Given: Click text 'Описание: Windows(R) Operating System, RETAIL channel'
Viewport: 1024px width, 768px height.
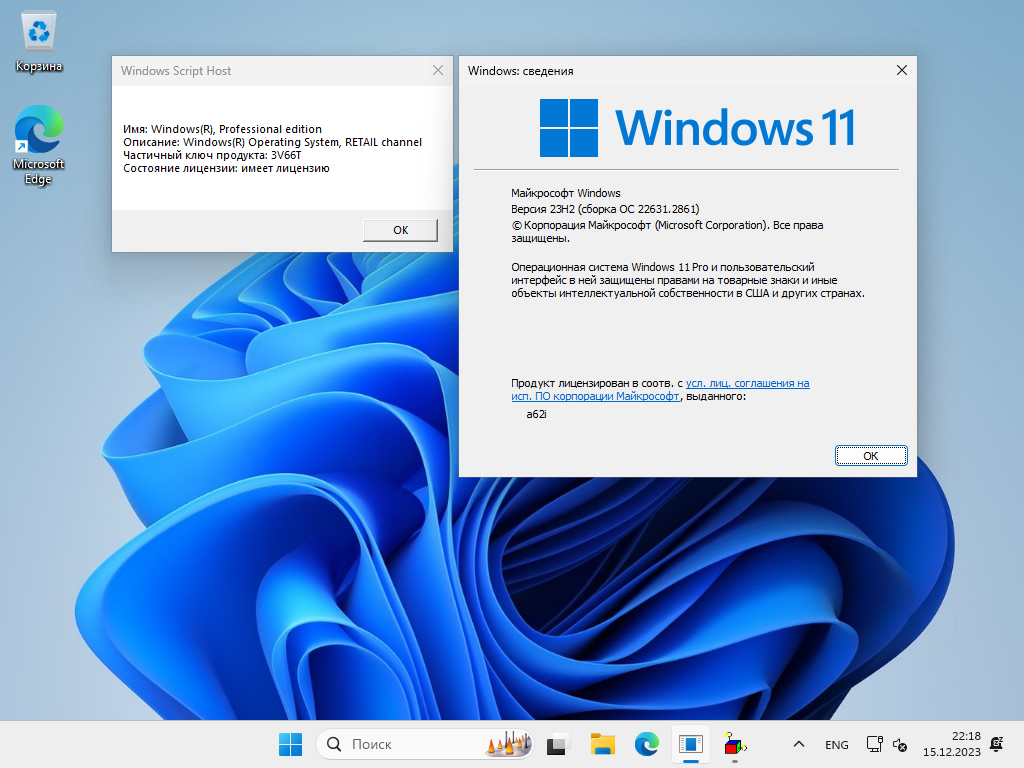Looking at the screenshot, I should click(x=272, y=142).
